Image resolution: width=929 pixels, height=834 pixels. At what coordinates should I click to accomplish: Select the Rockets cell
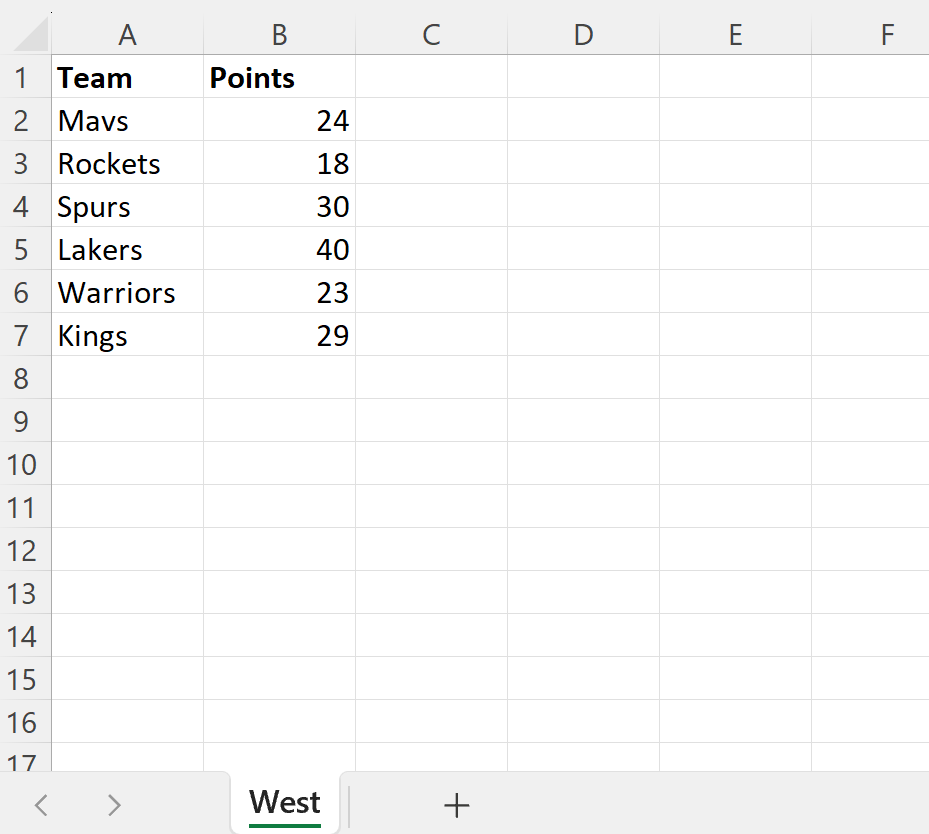click(x=127, y=164)
